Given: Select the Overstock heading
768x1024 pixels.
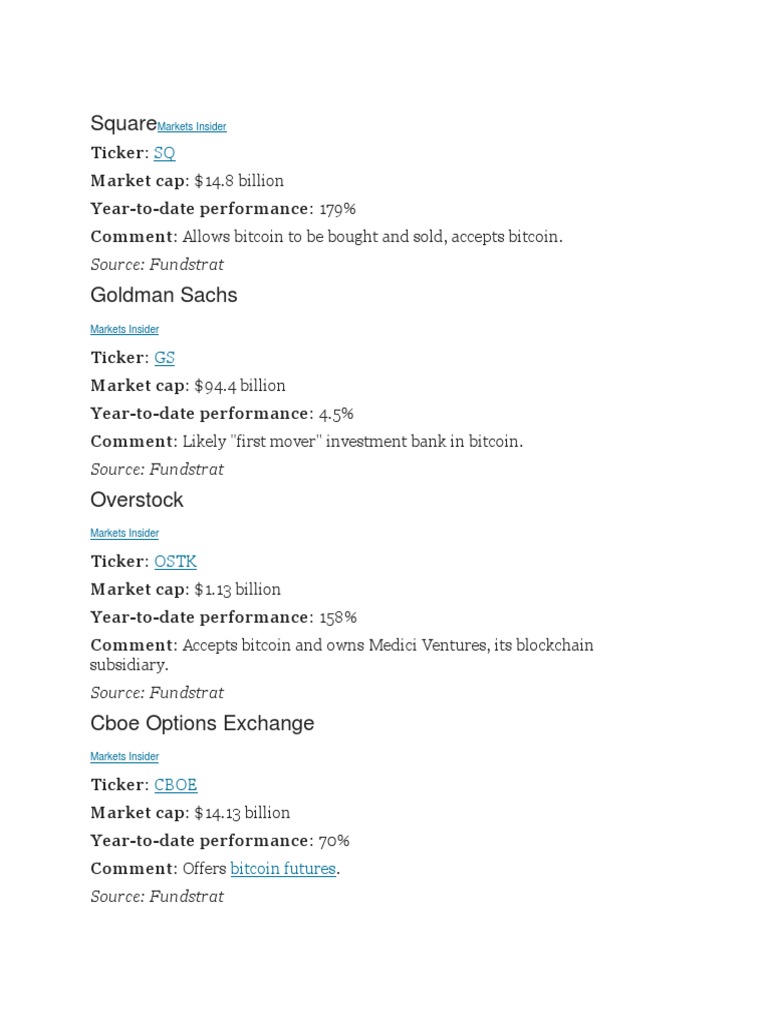Looking at the screenshot, I should click(137, 500).
